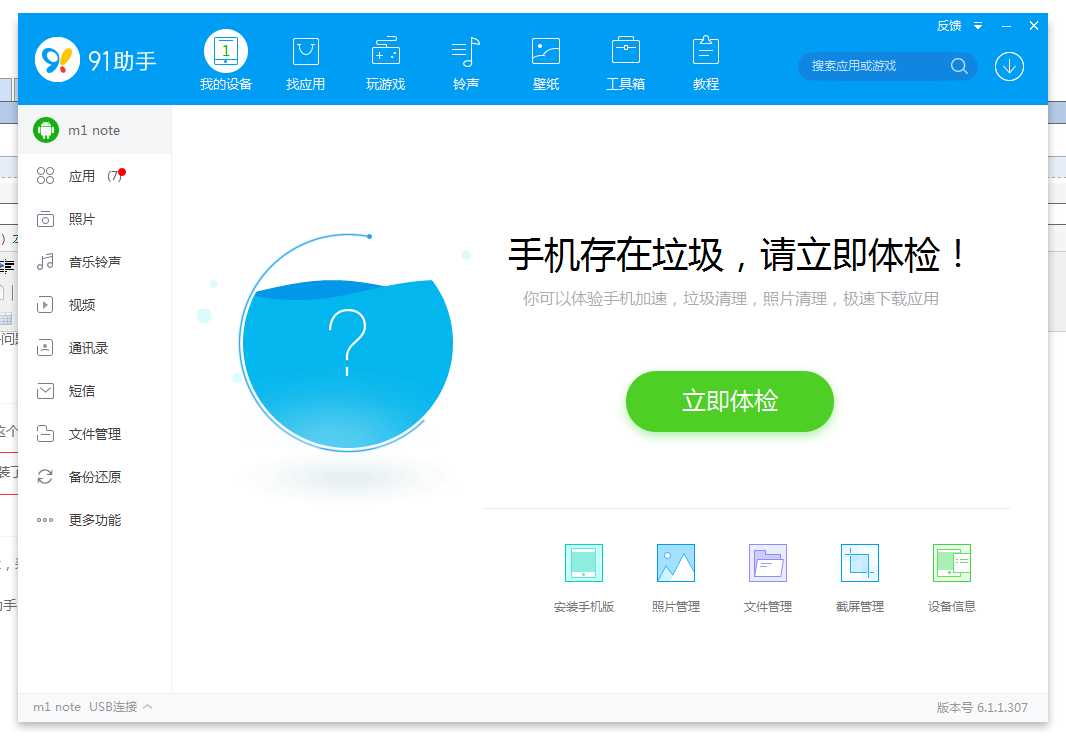Screen dimensions: 1066x745
Task: Click the 文件管理 folder shortcut icon
Action: (x=768, y=563)
